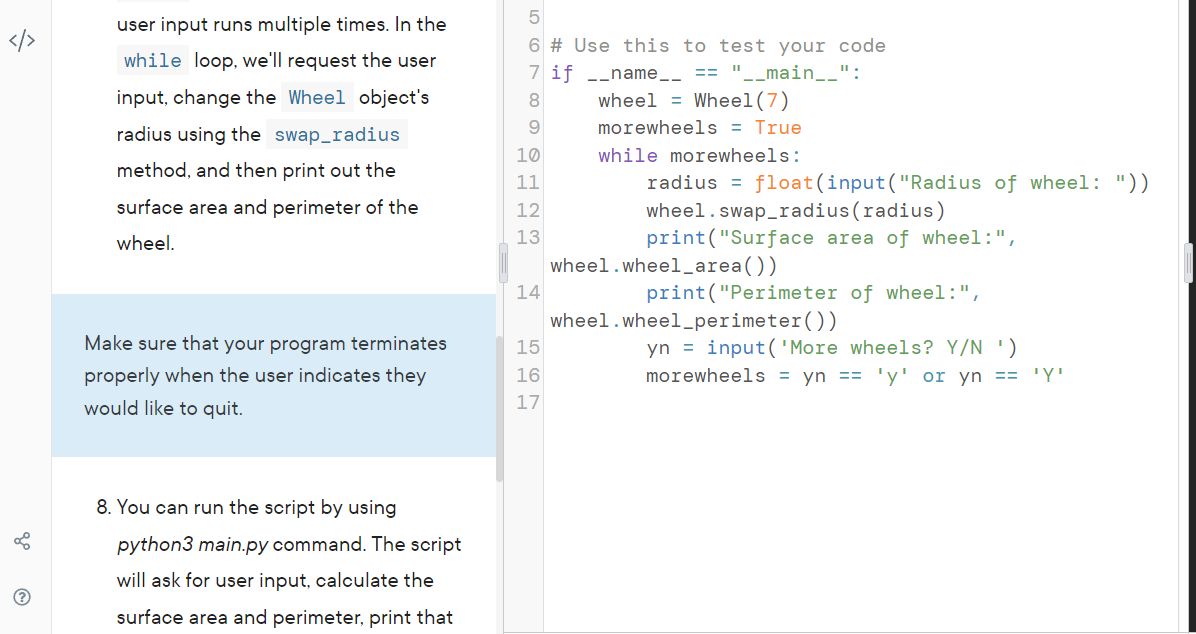Open the code editor panel via </> icon

[21, 40]
